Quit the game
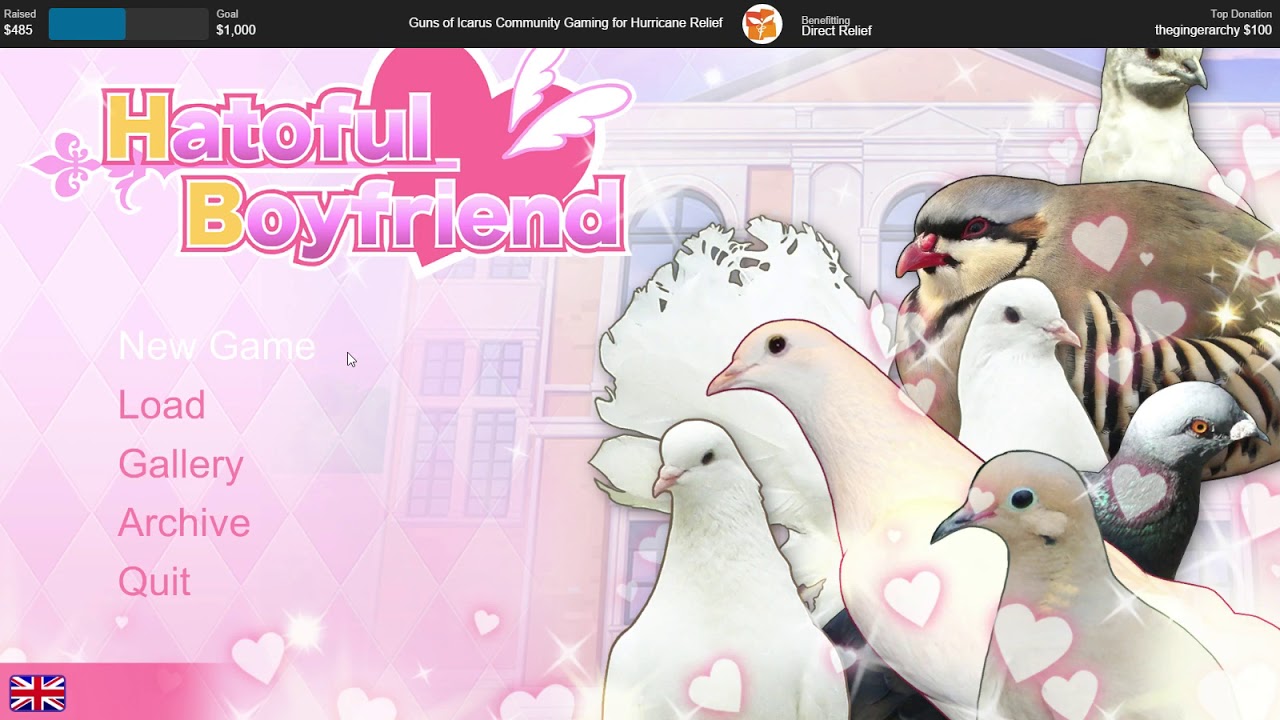The image size is (1280, 720). pyautogui.click(x=154, y=582)
